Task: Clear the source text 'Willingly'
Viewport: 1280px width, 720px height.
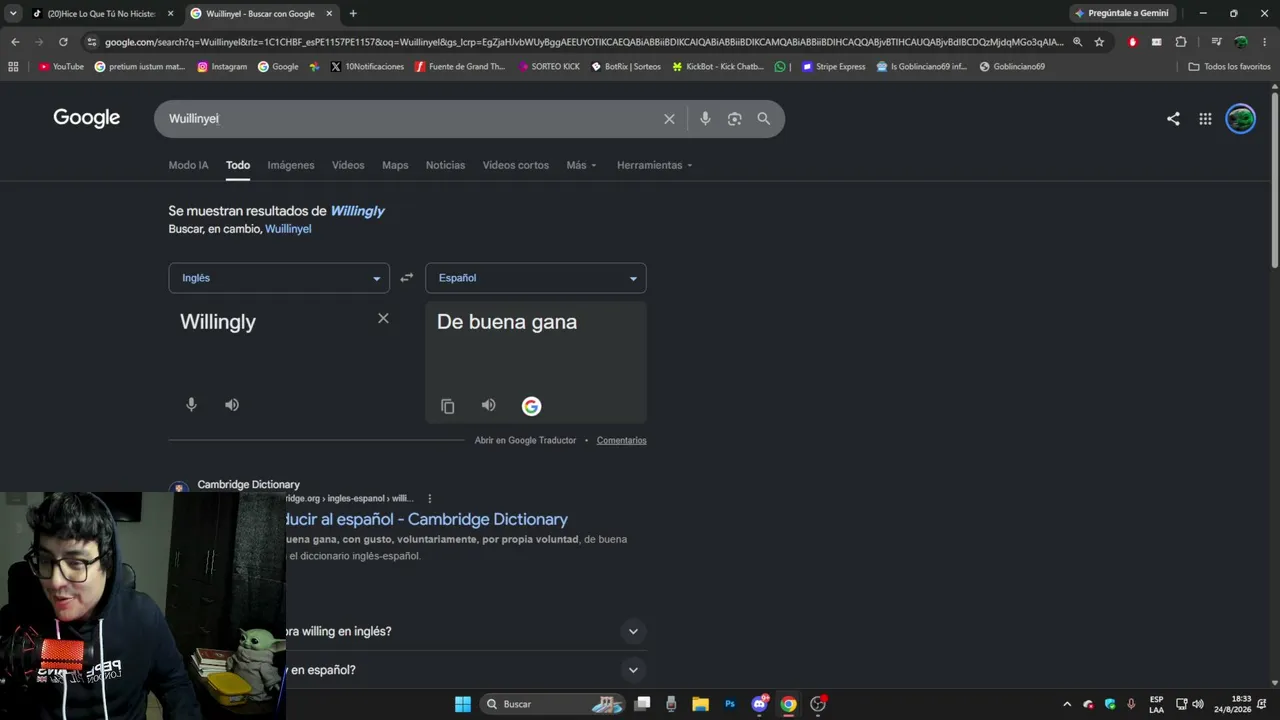Action: pyautogui.click(x=383, y=318)
